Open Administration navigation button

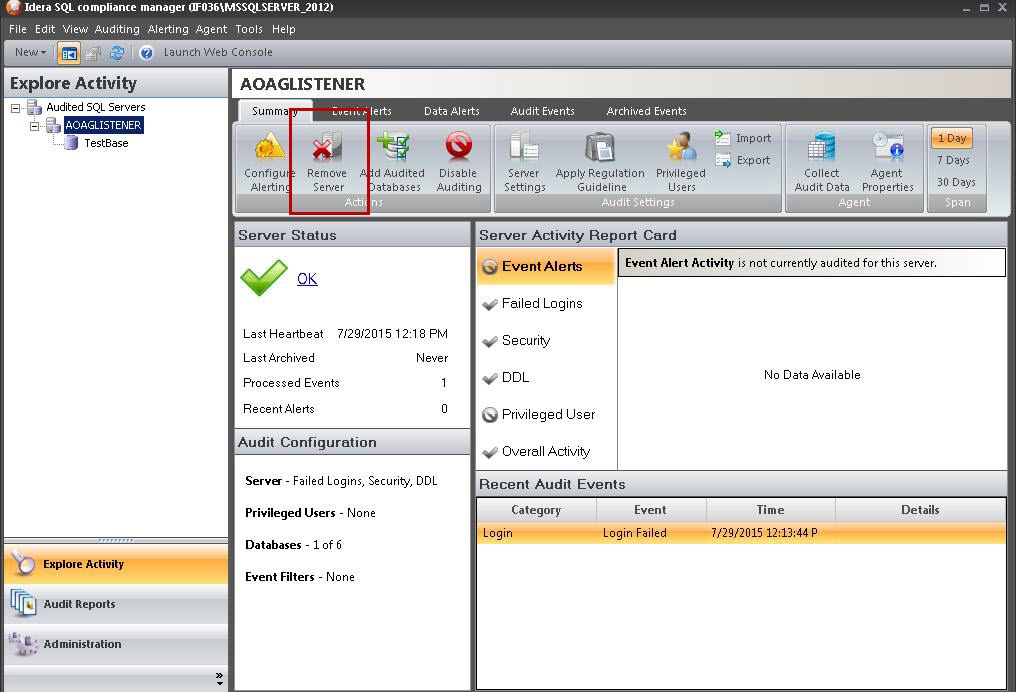click(x=116, y=643)
